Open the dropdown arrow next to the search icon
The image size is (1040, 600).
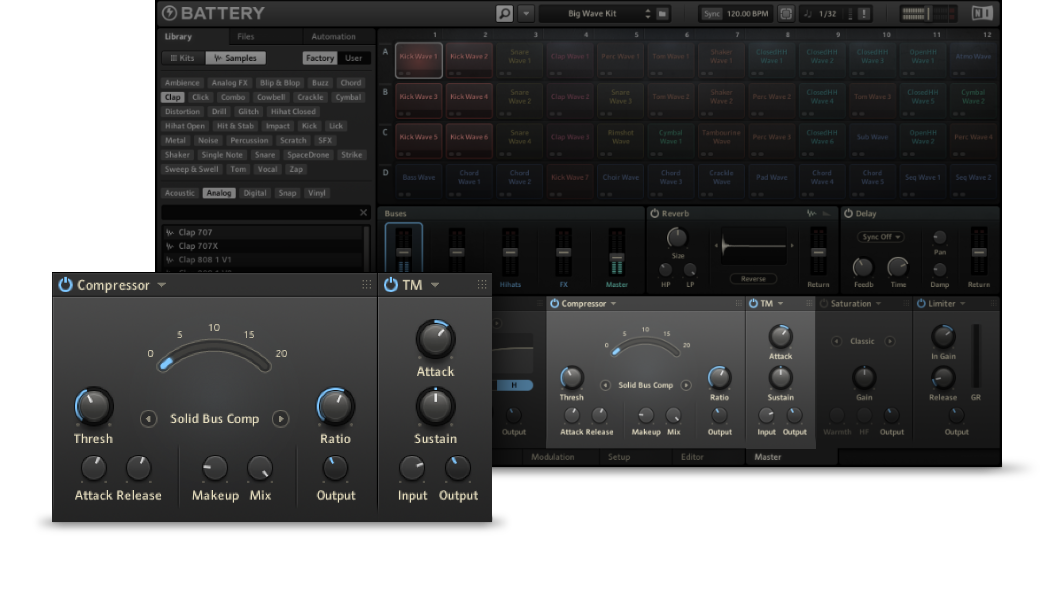tap(525, 13)
